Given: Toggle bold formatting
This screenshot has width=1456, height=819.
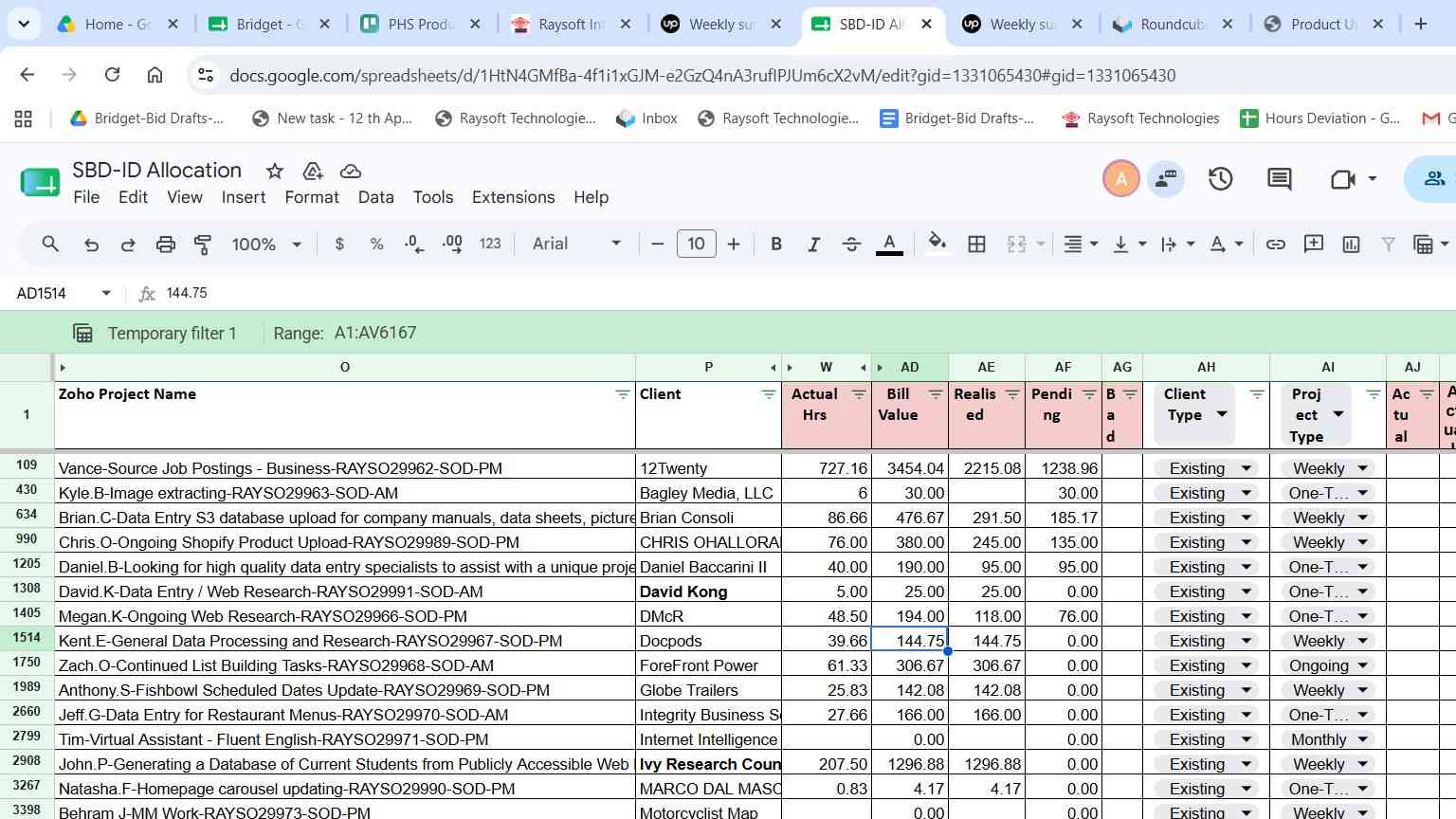Looking at the screenshot, I should [776, 245].
